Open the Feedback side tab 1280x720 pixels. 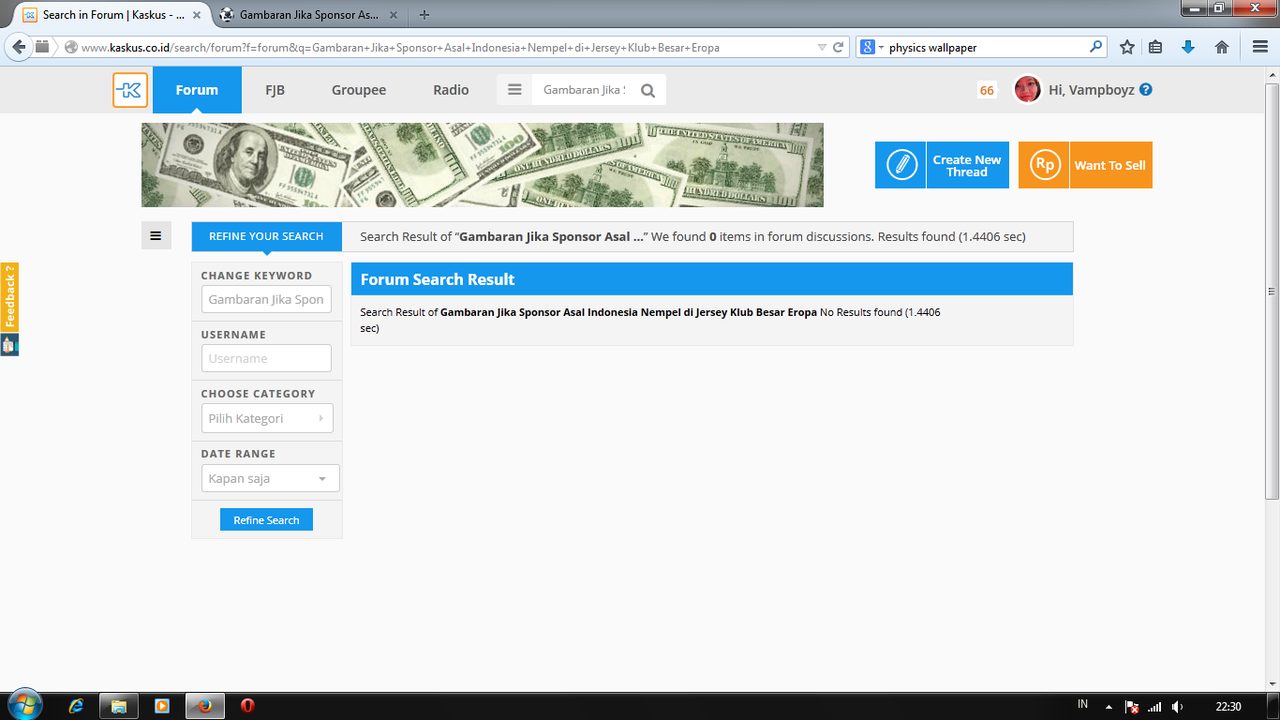coord(10,297)
